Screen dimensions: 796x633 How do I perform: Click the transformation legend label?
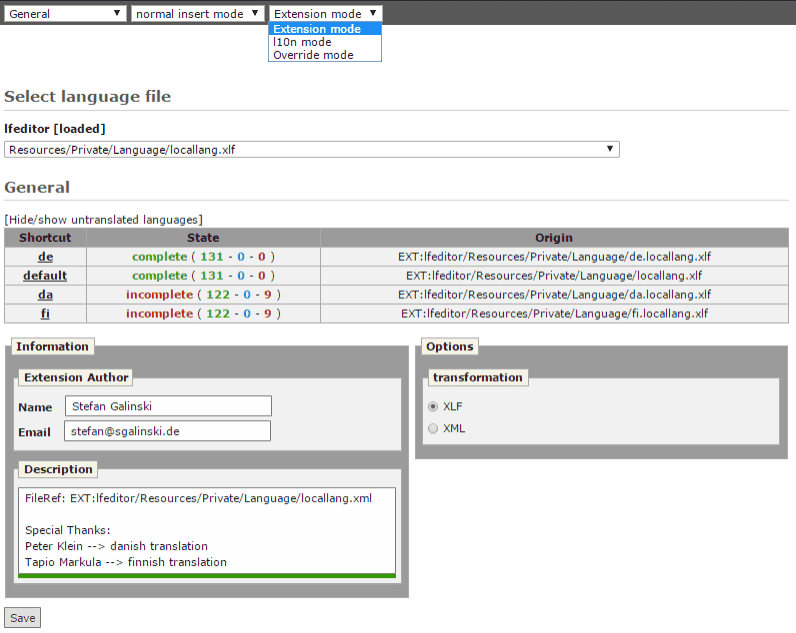pyautogui.click(x=478, y=377)
